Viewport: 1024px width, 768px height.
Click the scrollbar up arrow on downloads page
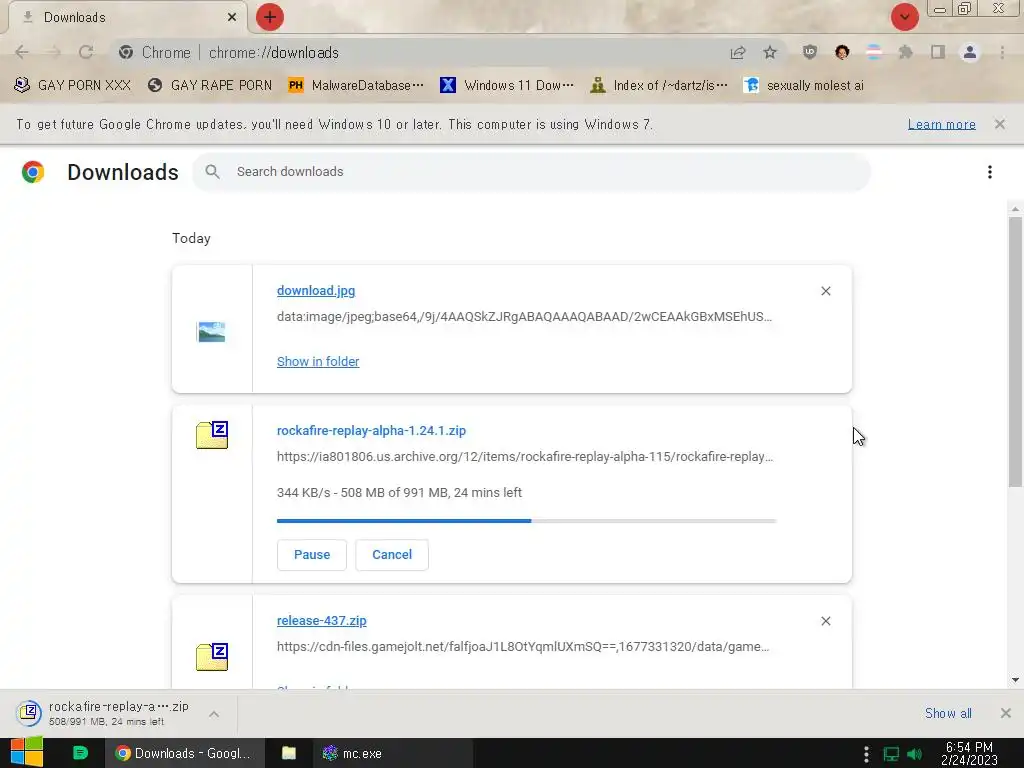point(1015,209)
